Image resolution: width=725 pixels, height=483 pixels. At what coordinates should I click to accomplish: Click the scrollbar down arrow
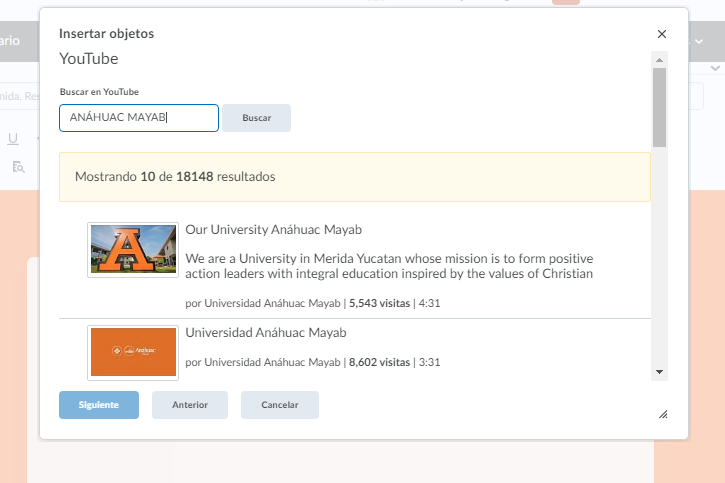[x=659, y=371]
